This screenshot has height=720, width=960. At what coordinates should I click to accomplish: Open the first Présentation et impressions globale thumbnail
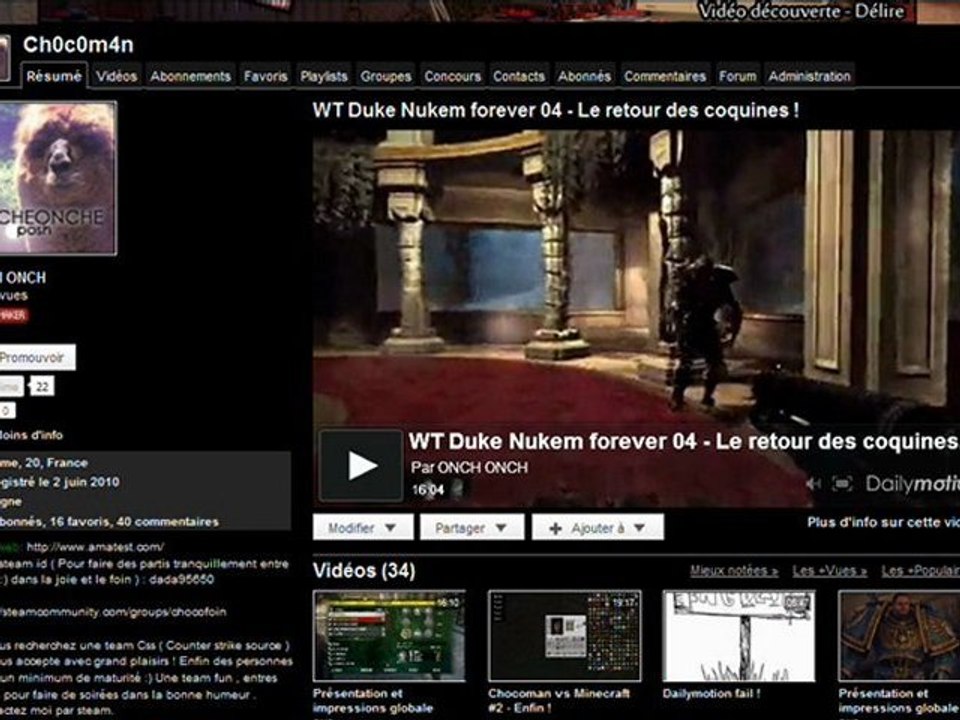coord(389,636)
